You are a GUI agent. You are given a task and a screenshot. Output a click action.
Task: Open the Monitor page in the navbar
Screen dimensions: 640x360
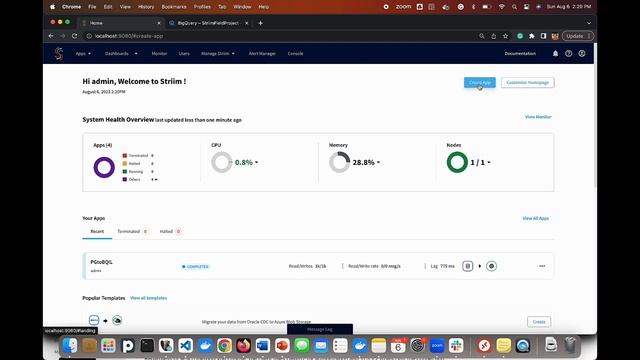[x=159, y=53]
